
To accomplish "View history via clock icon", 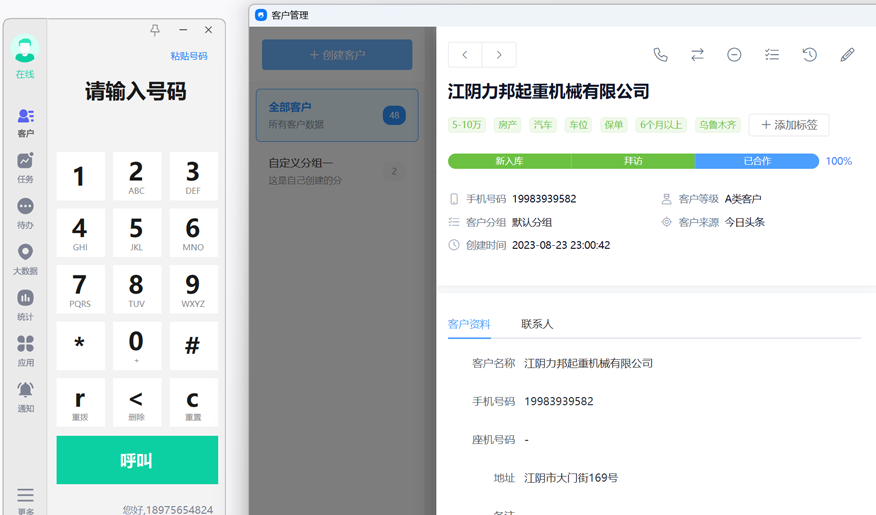I will [x=810, y=55].
